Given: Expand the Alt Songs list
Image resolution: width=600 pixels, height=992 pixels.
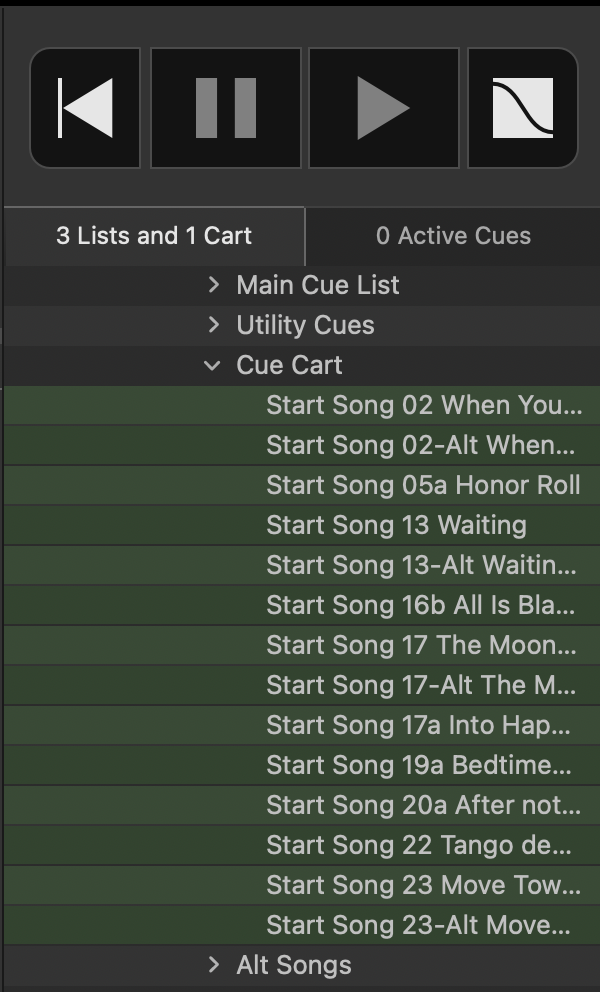Looking at the screenshot, I should tap(214, 965).
